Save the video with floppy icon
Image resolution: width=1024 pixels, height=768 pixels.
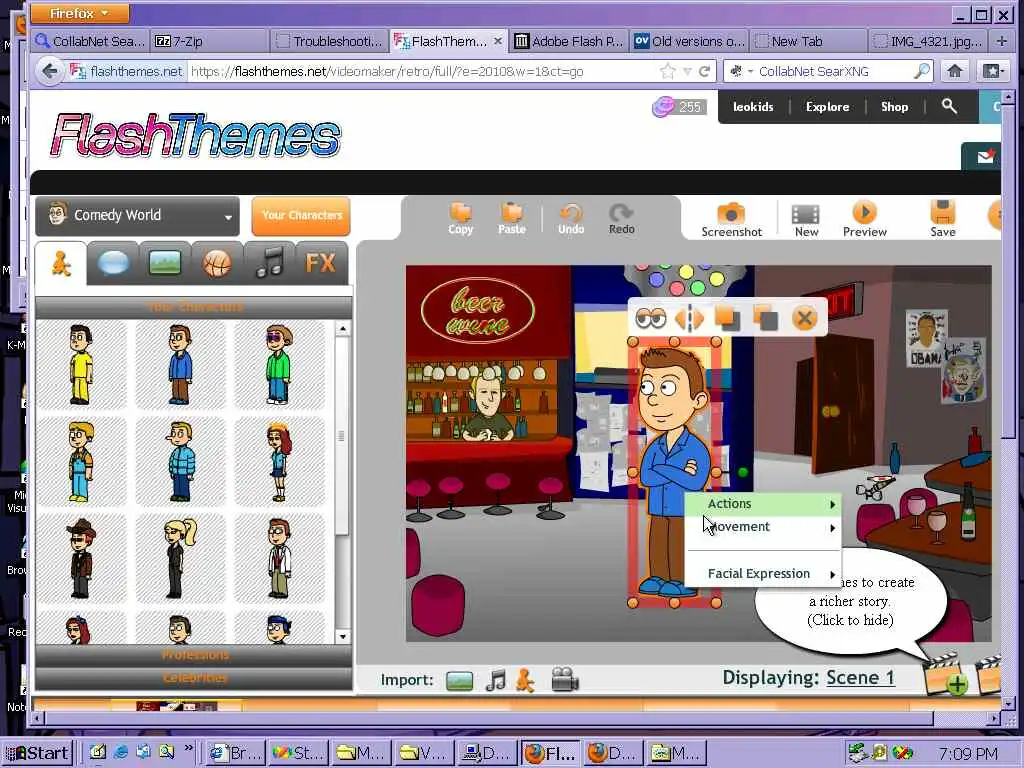tap(942, 219)
